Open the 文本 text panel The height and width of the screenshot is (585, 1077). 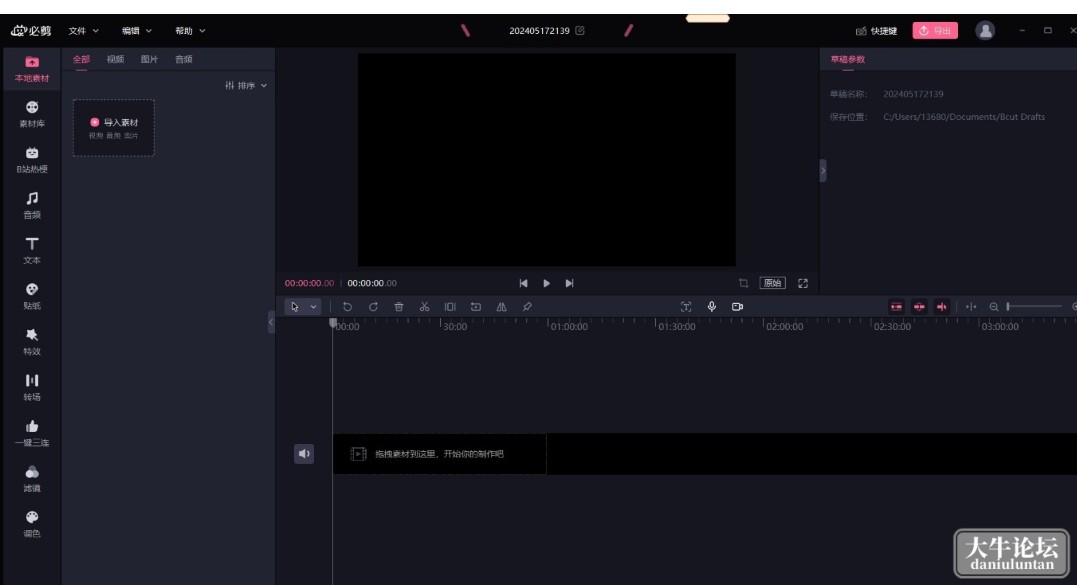click(32, 251)
